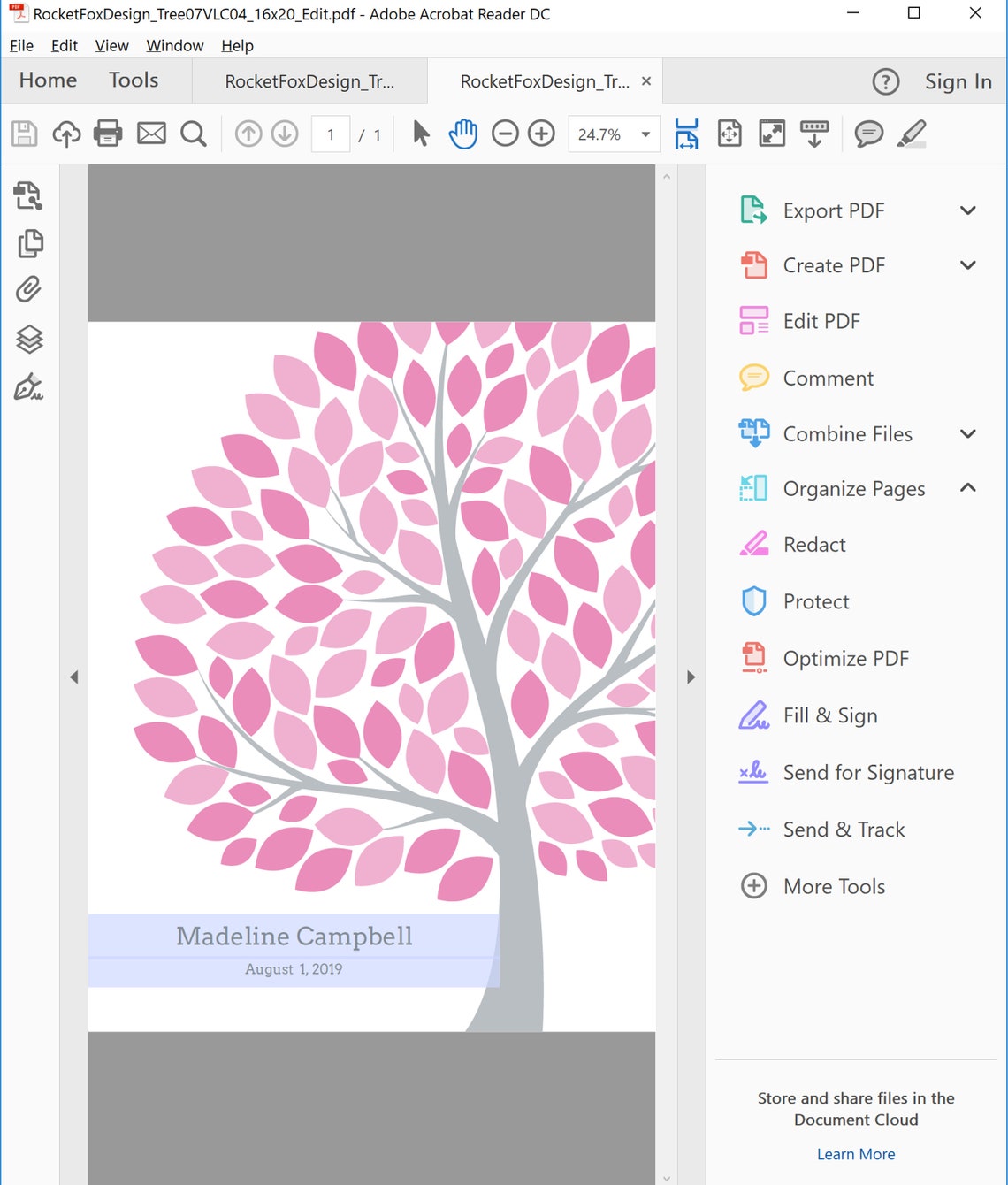The width and height of the screenshot is (1008, 1185).
Task: Click Fit to width scrolling icon
Action: (x=686, y=134)
